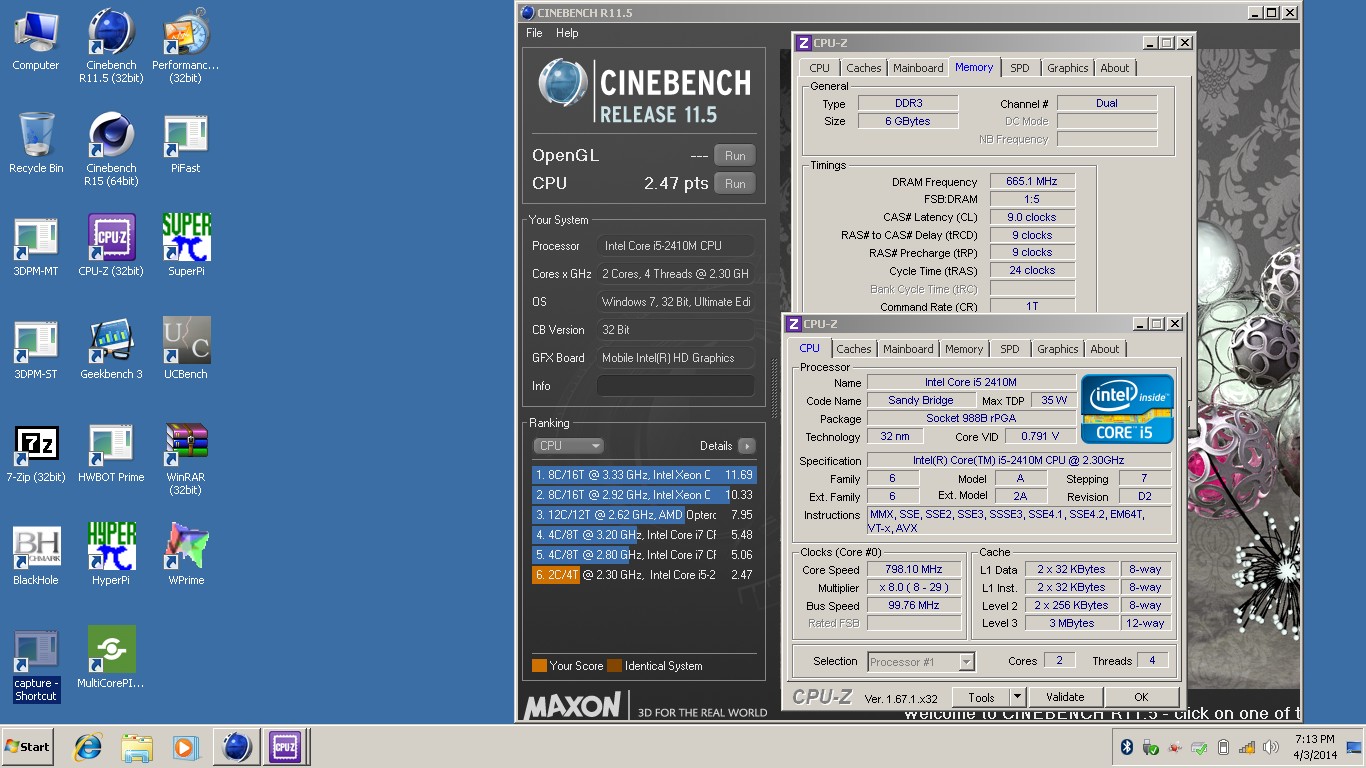Screen dimensions: 1366x768
Task: Launch the PiFast desktop shortcut
Action: 186,143
